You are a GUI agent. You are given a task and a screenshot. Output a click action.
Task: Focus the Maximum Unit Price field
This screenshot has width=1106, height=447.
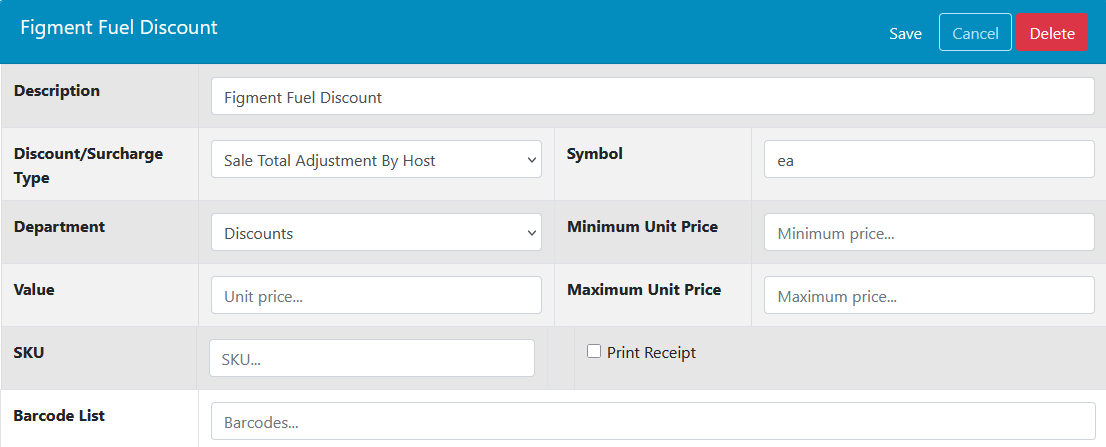(x=929, y=295)
